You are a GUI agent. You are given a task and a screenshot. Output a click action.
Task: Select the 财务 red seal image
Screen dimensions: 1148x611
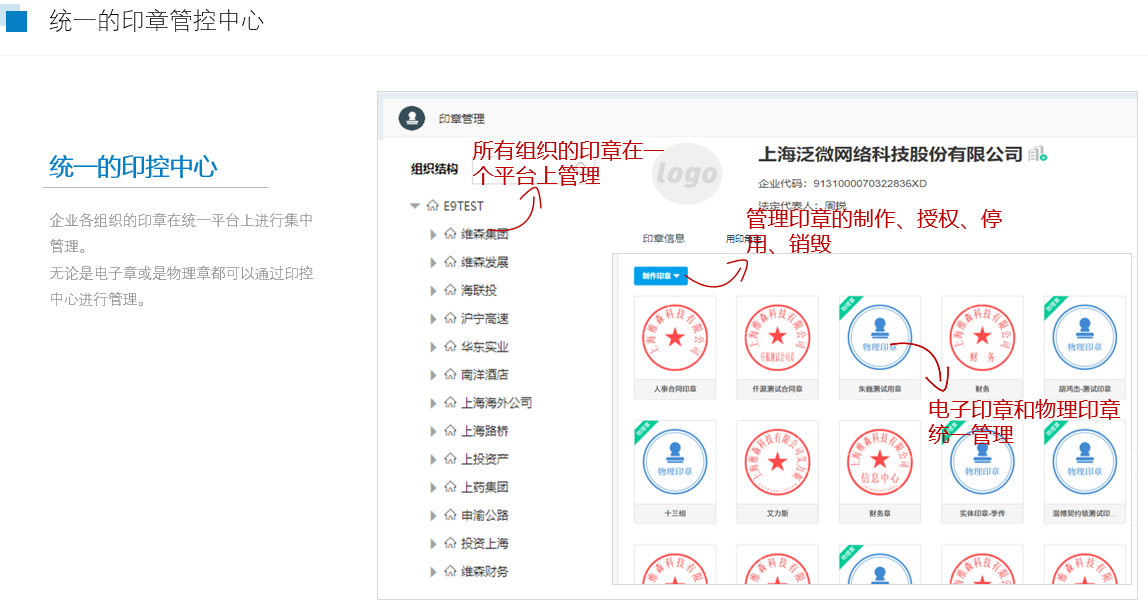point(982,337)
